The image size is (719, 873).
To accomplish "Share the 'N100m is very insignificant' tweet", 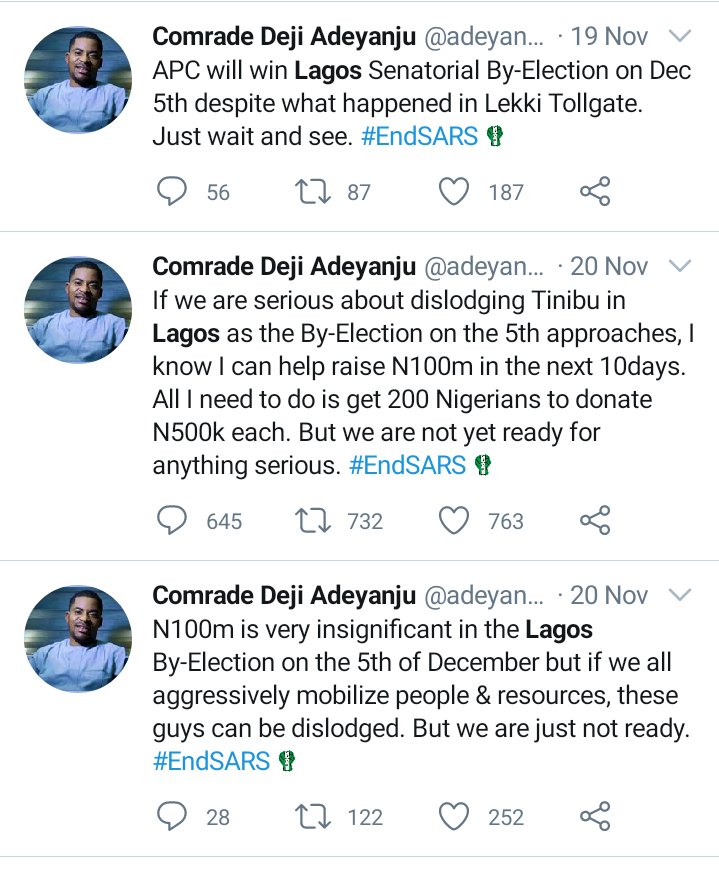I will click(595, 816).
